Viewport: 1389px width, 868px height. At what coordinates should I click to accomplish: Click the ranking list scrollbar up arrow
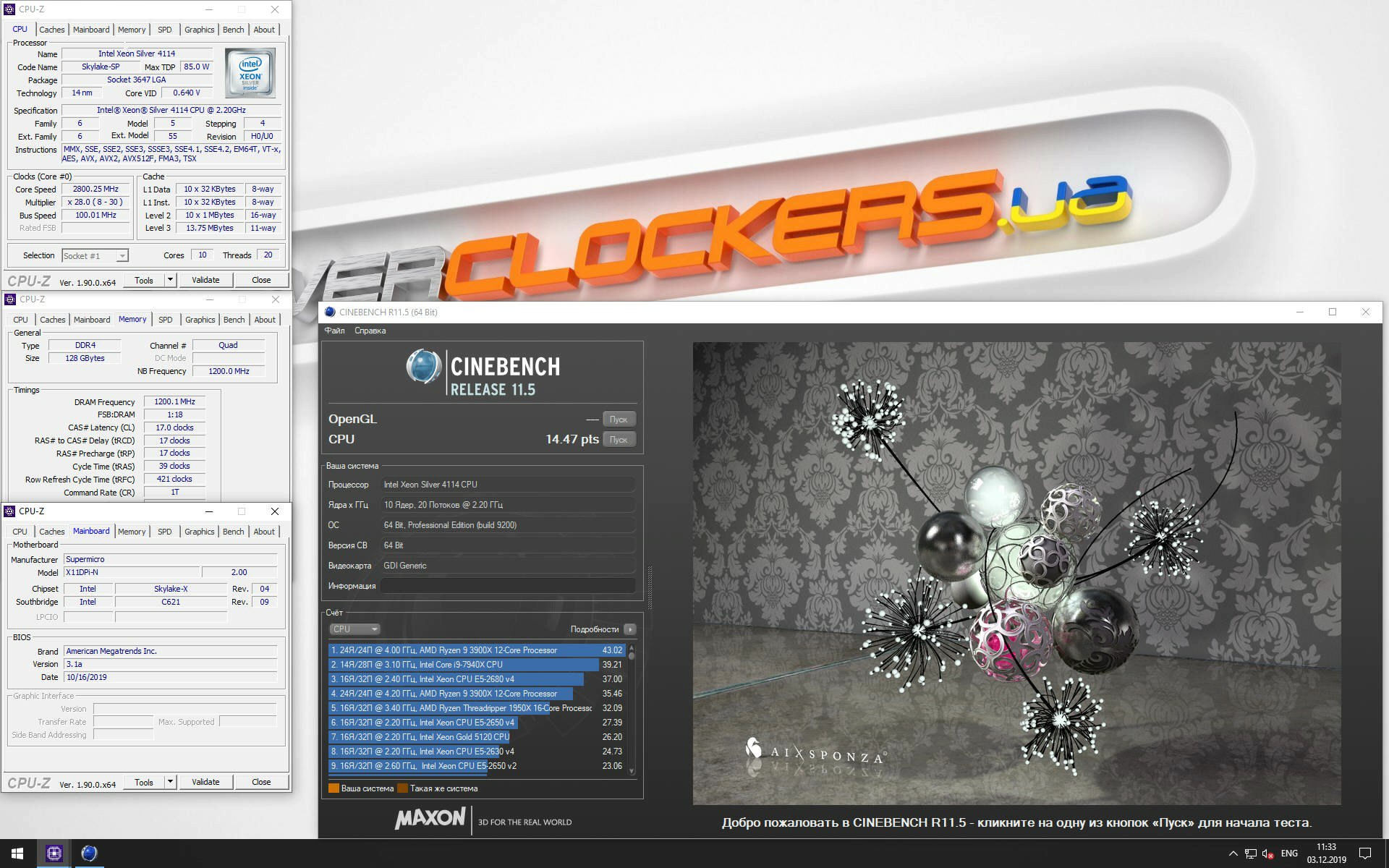[632, 647]
